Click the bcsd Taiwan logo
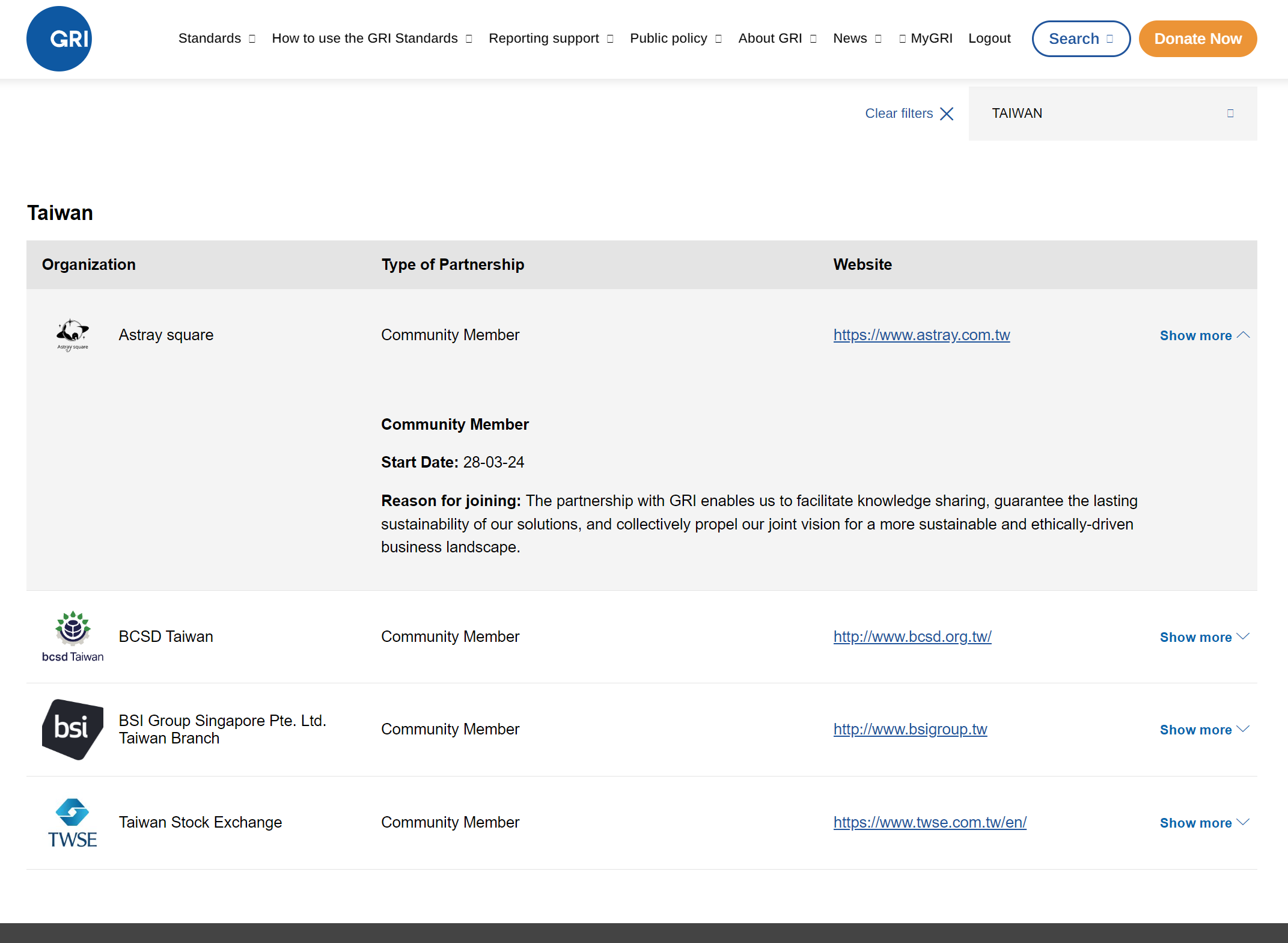1288x943 pixels. (73, 636)
